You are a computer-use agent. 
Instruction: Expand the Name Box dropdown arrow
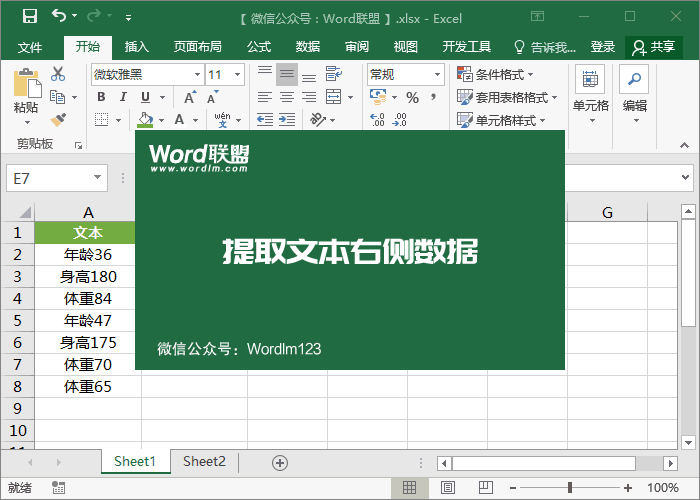[97, 178]
